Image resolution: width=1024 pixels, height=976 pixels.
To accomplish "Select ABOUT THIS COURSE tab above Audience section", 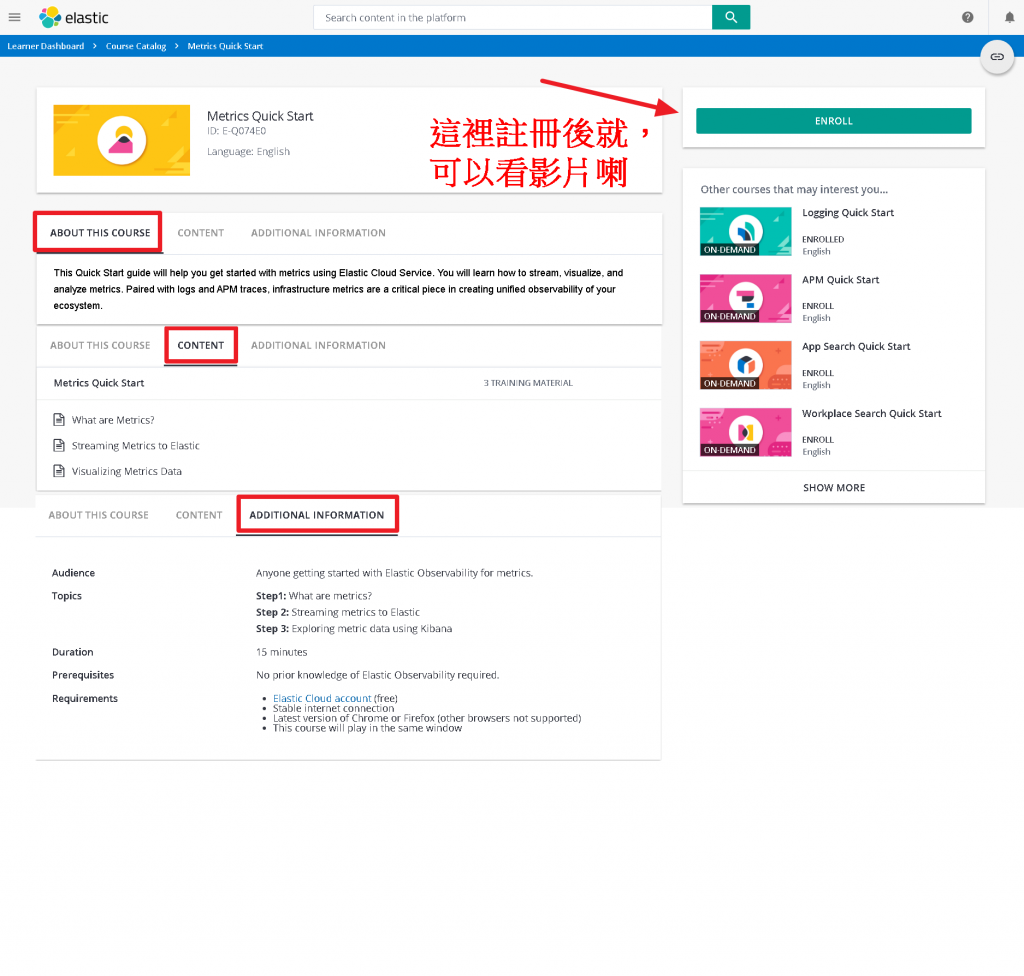I will [99, 515].
